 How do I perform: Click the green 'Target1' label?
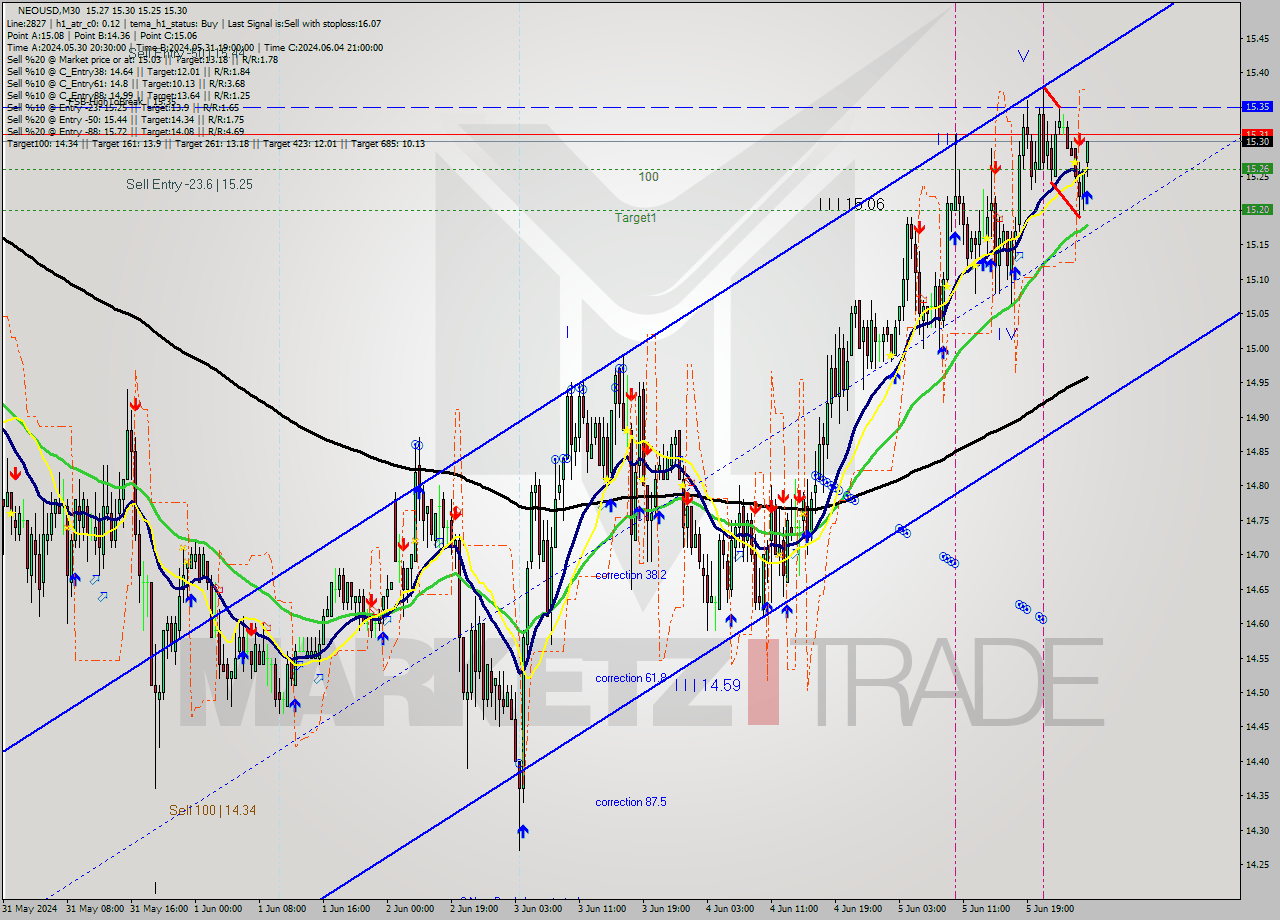(x=636, y=217)
